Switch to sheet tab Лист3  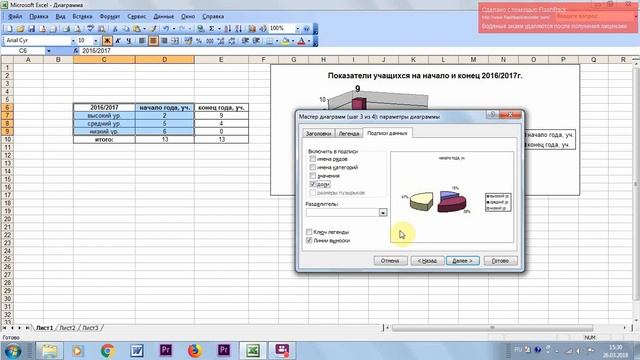90,328
